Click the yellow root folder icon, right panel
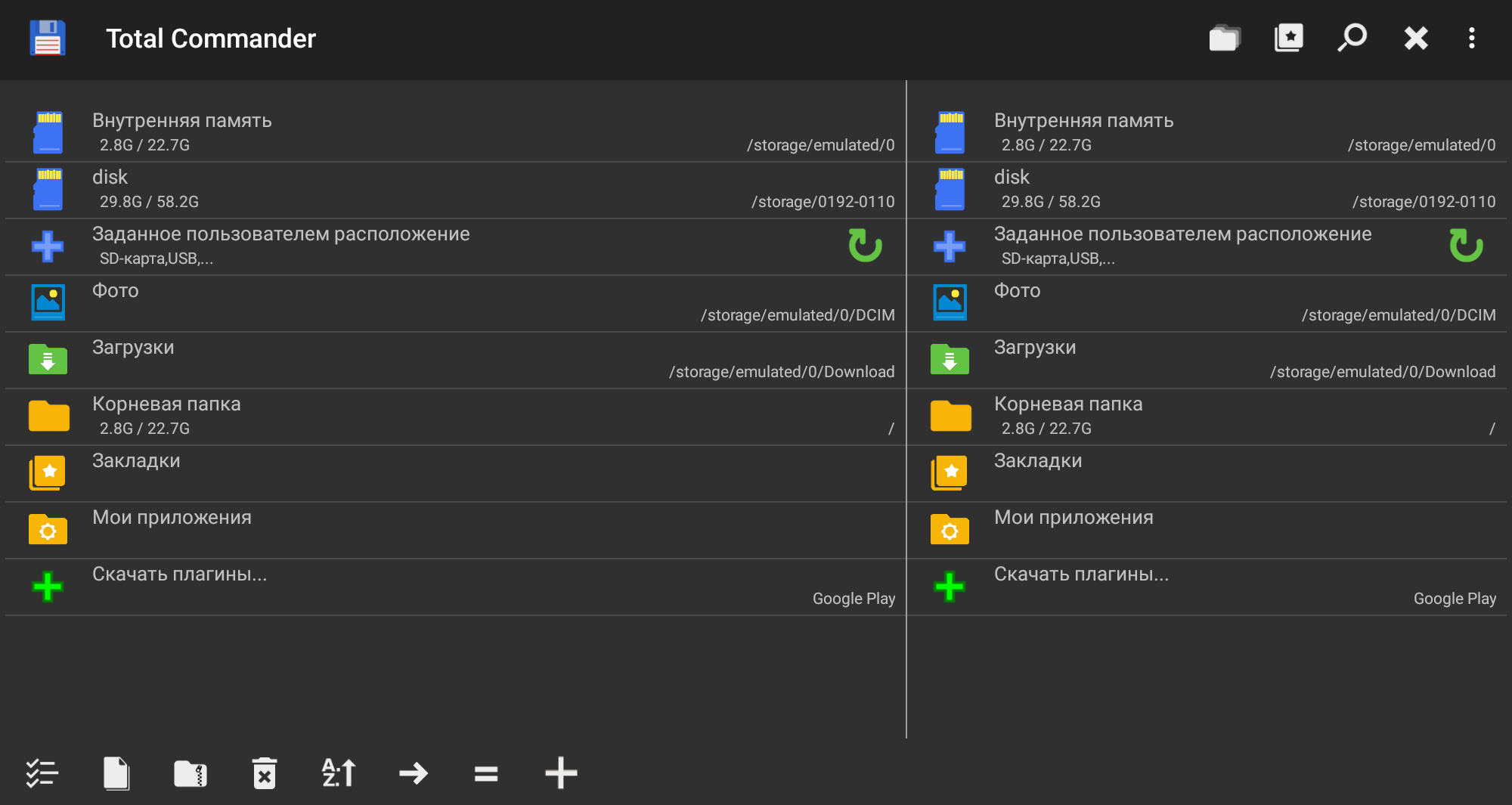This screenshot has width=1512, height=805. click(x=950, y=416)
